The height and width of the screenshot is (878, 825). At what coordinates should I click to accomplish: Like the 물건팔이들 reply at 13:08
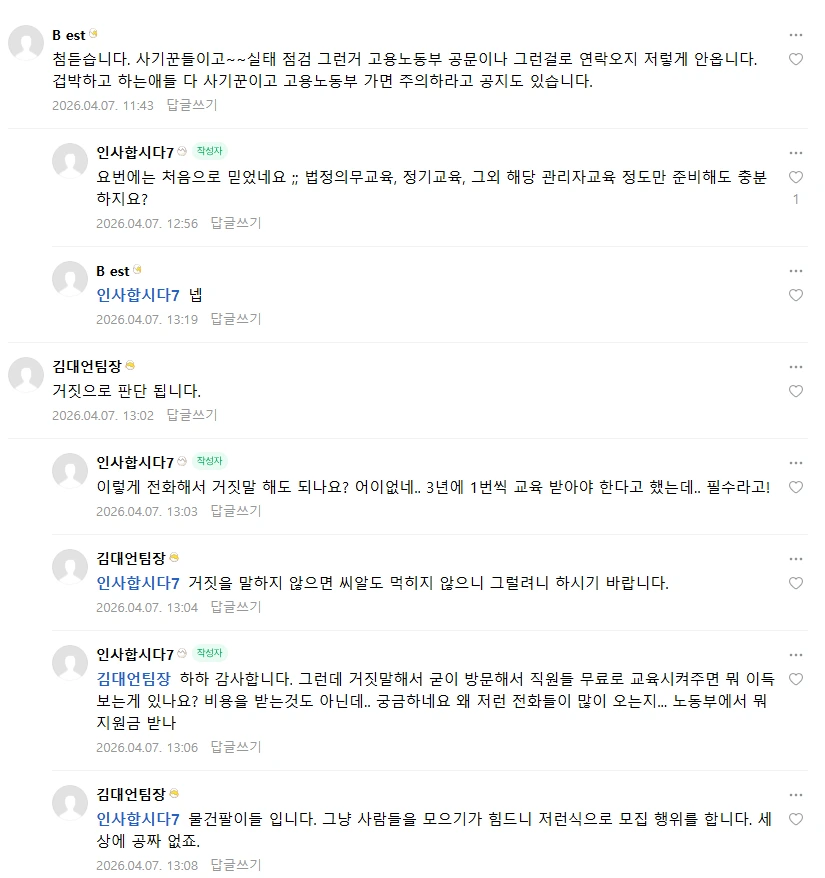(795, 819)
